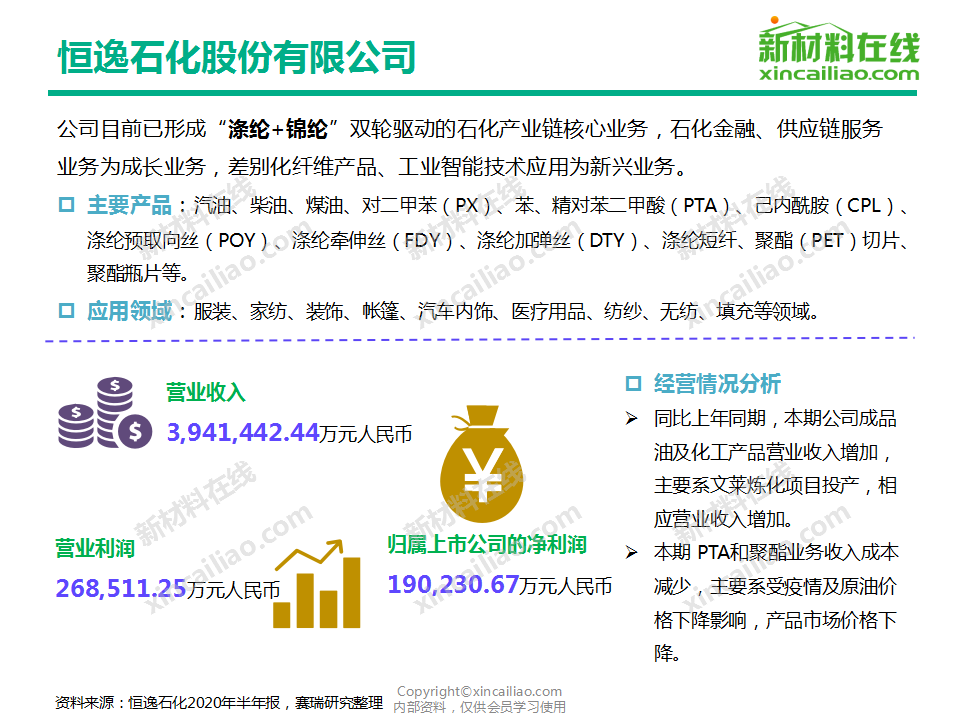Click the 主要产品 heading
960x720 pixels.
tap(129, 205)
